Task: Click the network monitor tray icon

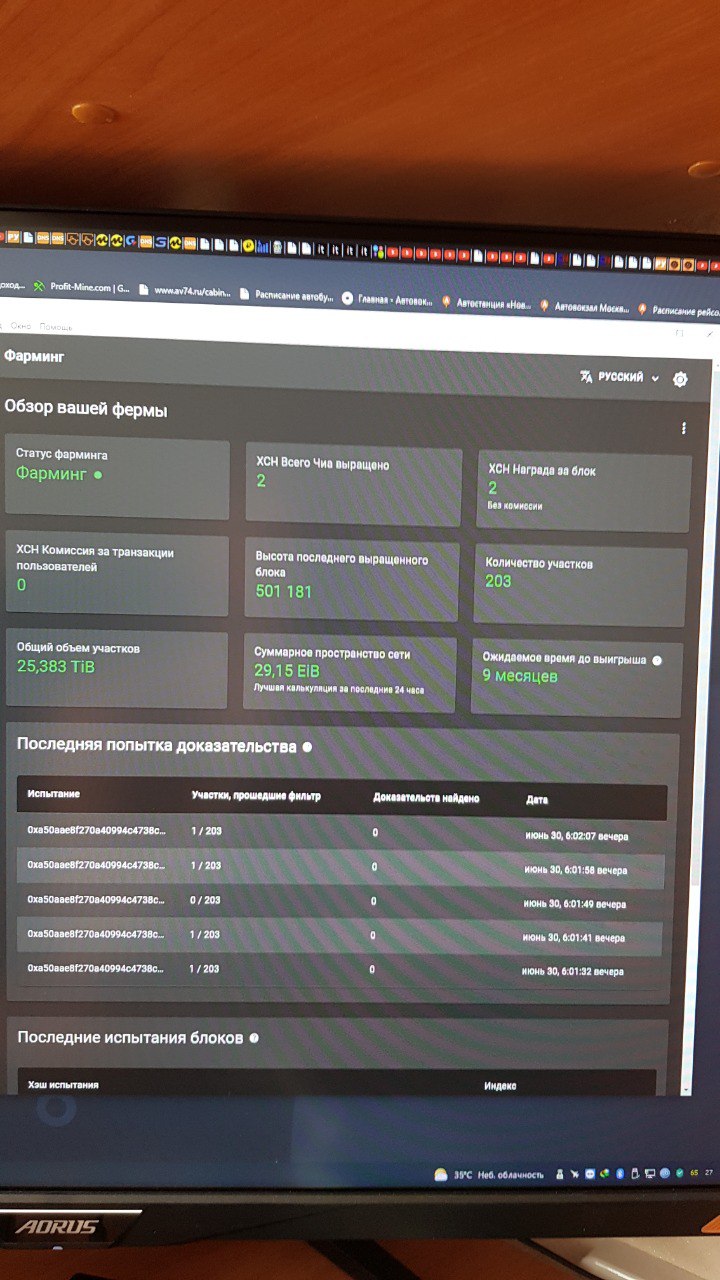Action: [x=650, y=1172]
